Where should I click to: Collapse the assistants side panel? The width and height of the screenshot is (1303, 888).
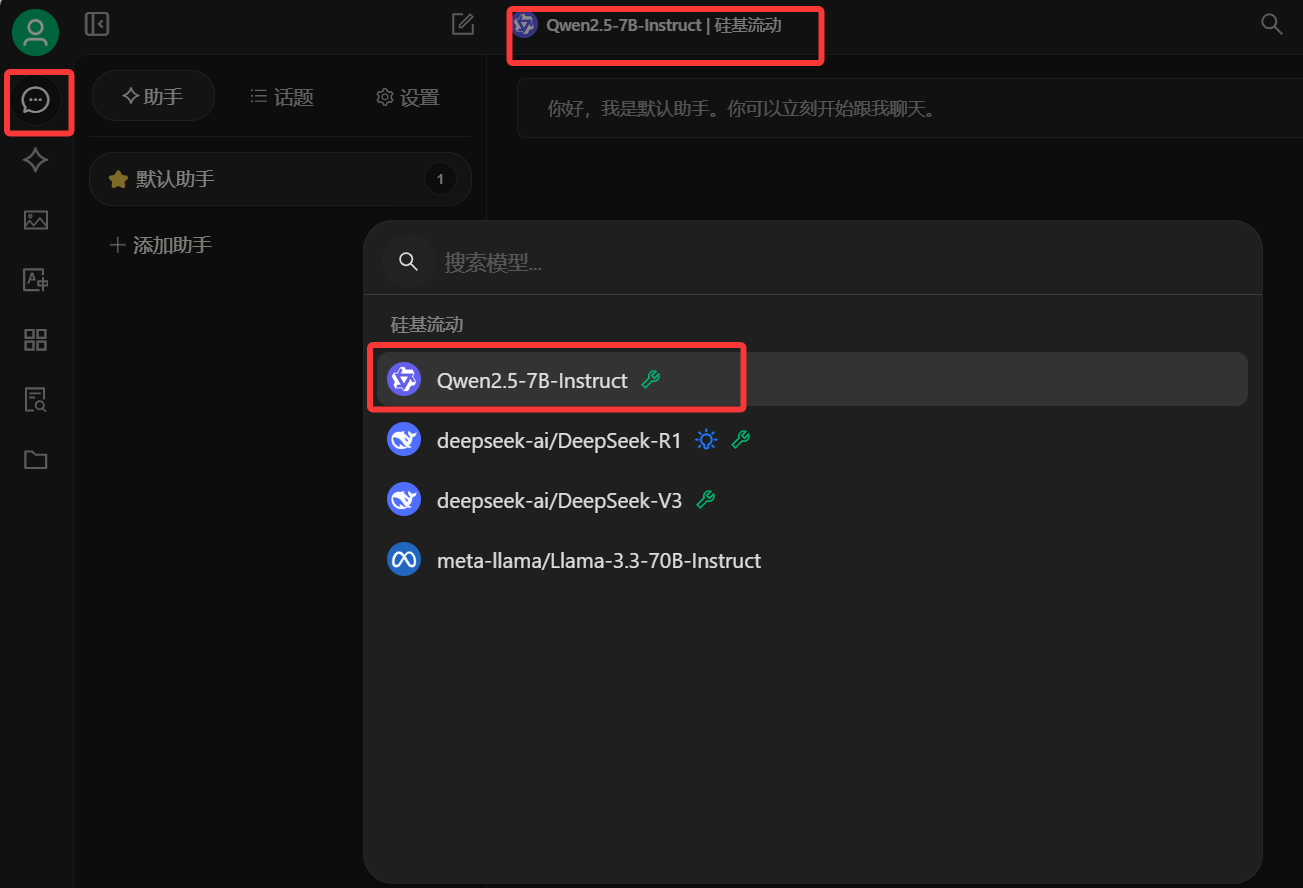(97, 24)
